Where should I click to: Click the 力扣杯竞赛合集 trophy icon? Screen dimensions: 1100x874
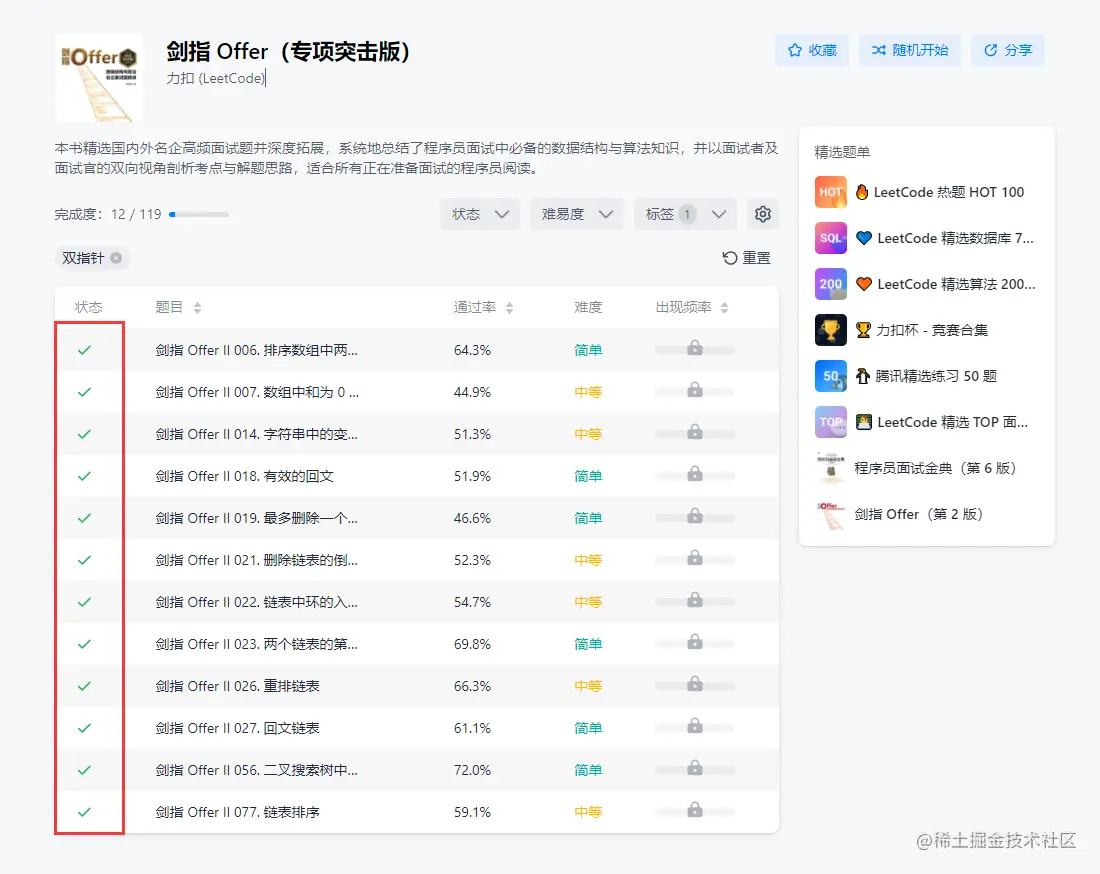tap(830, 330)
